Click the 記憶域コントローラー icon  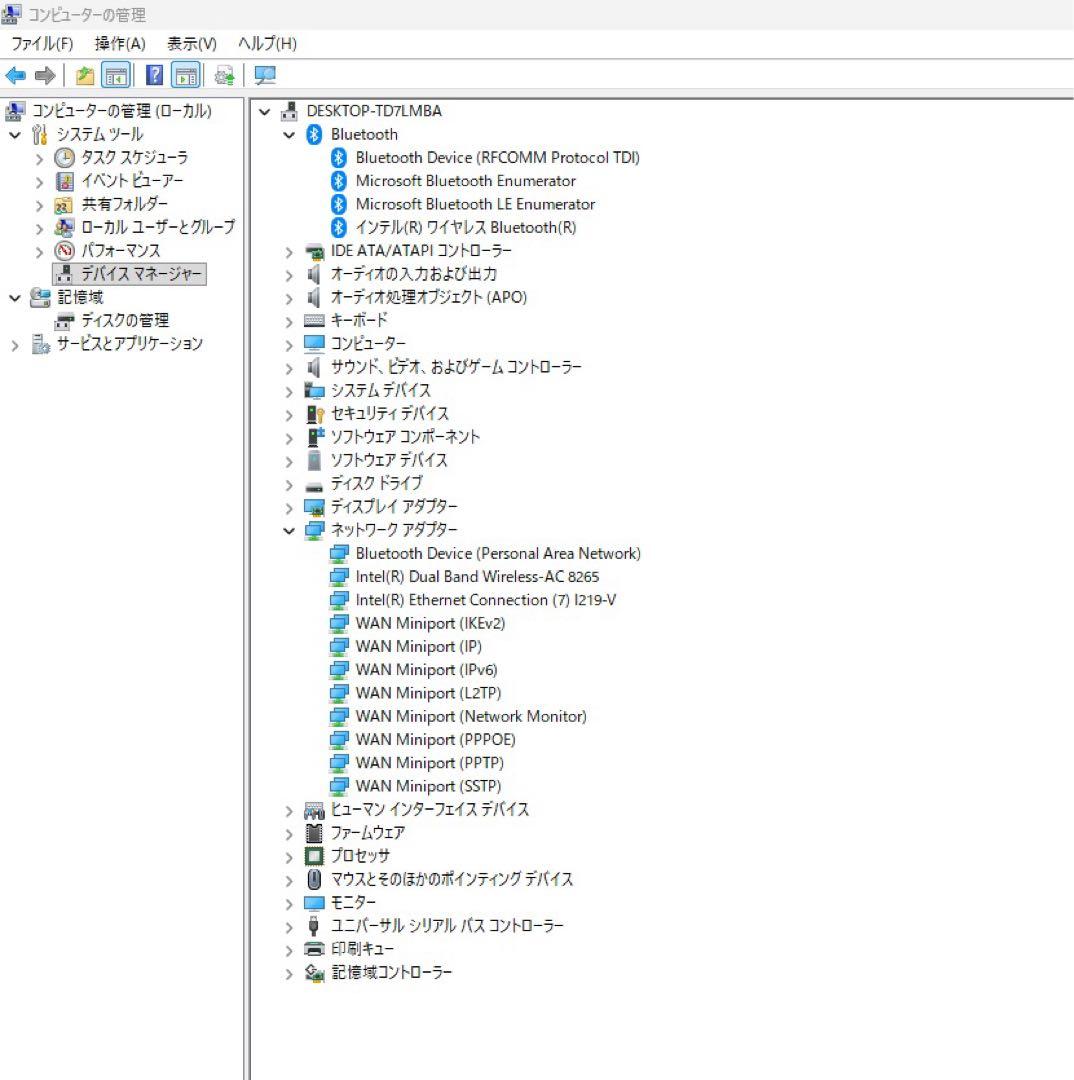(x=314, y=973)
